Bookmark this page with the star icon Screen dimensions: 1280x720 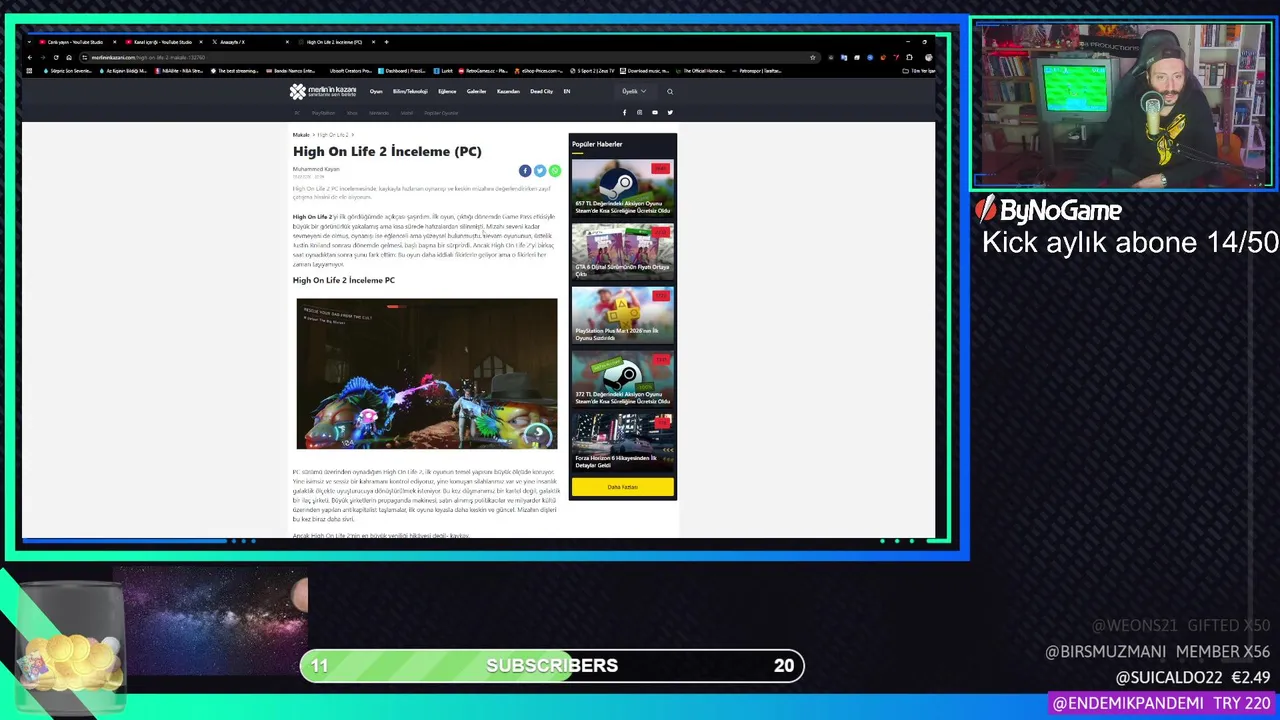812,57
